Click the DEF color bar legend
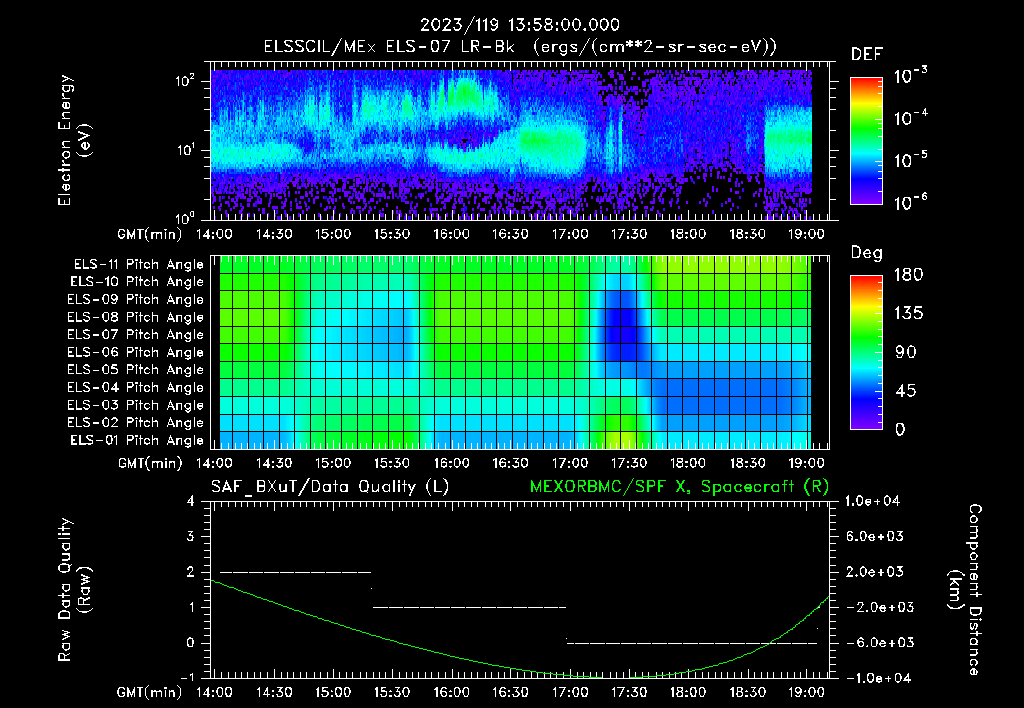 866,141
